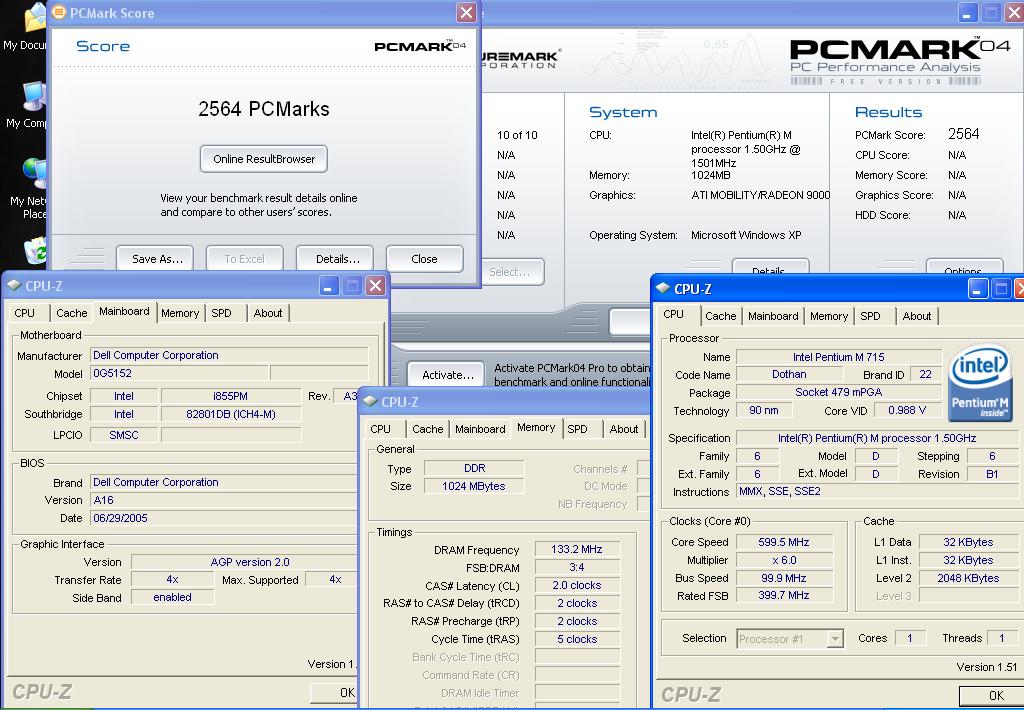Open About tab in mainboard CPU-Z window
This screenshot has width=1024, height=710.
pyautogui.click(x=268, y=313)
